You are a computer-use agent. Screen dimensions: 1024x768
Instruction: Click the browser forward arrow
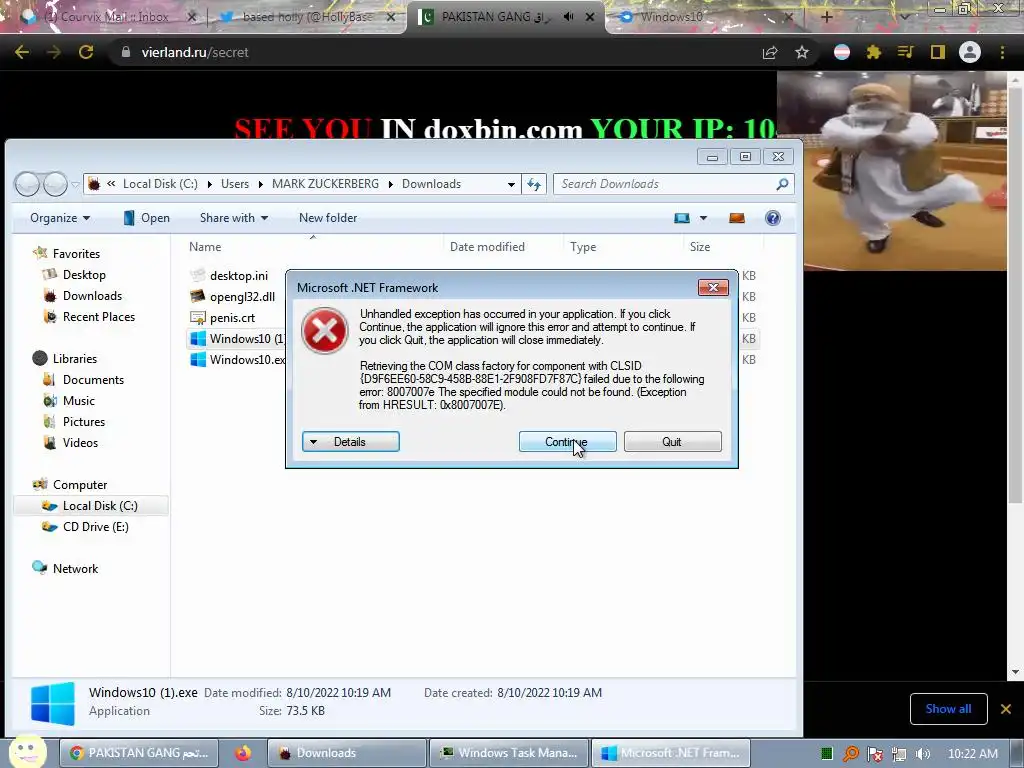(54, 52)
